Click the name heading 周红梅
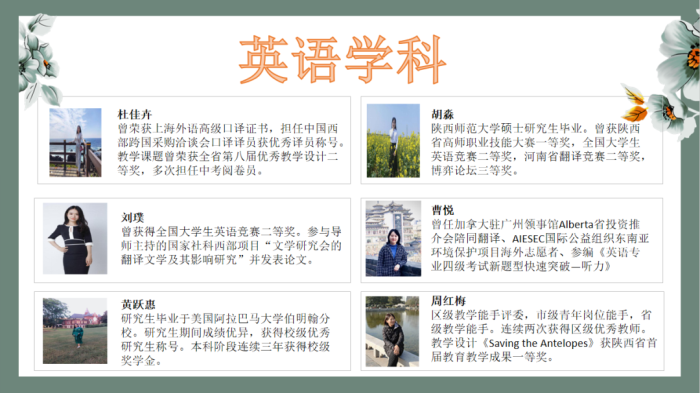Image resolution: width=700 pixels, height=393 pixels. [x=448, y=301]
